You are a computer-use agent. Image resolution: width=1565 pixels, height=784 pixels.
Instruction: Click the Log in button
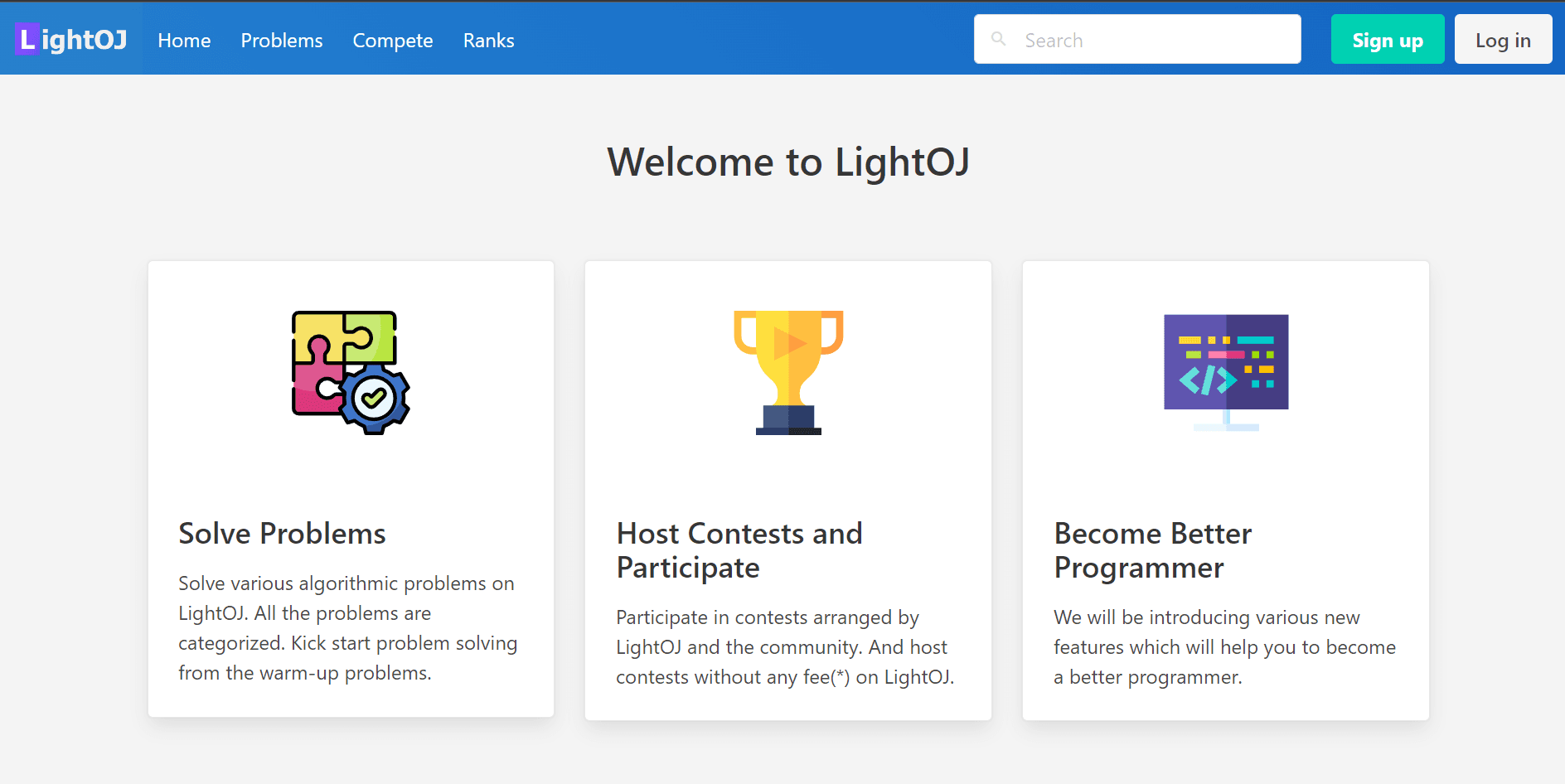pyautogui.click(x=1503, y=39)
